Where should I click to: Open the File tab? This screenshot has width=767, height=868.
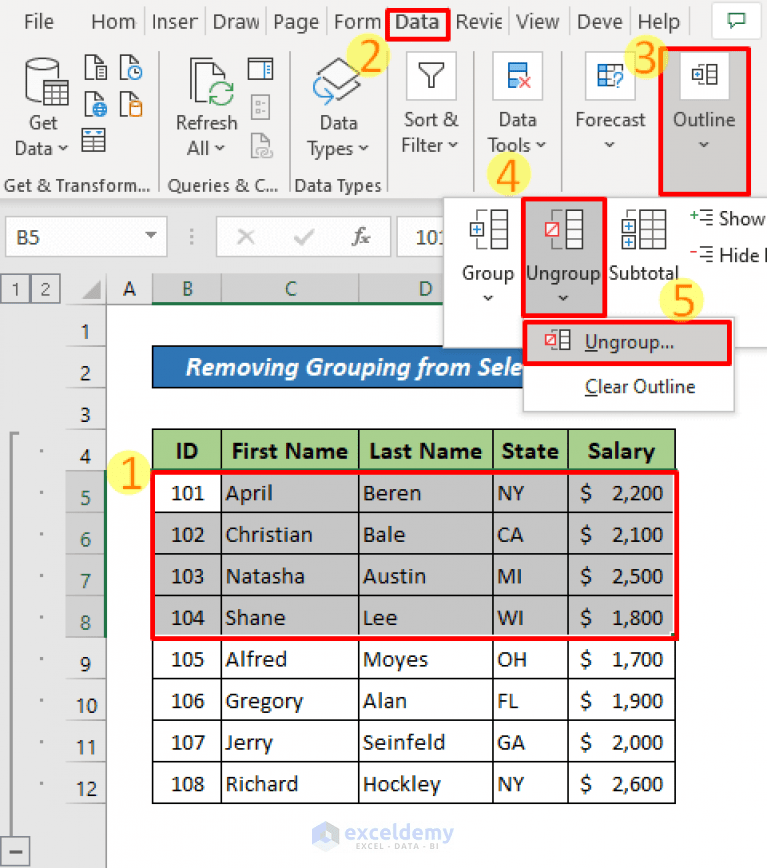click(39, 22)
